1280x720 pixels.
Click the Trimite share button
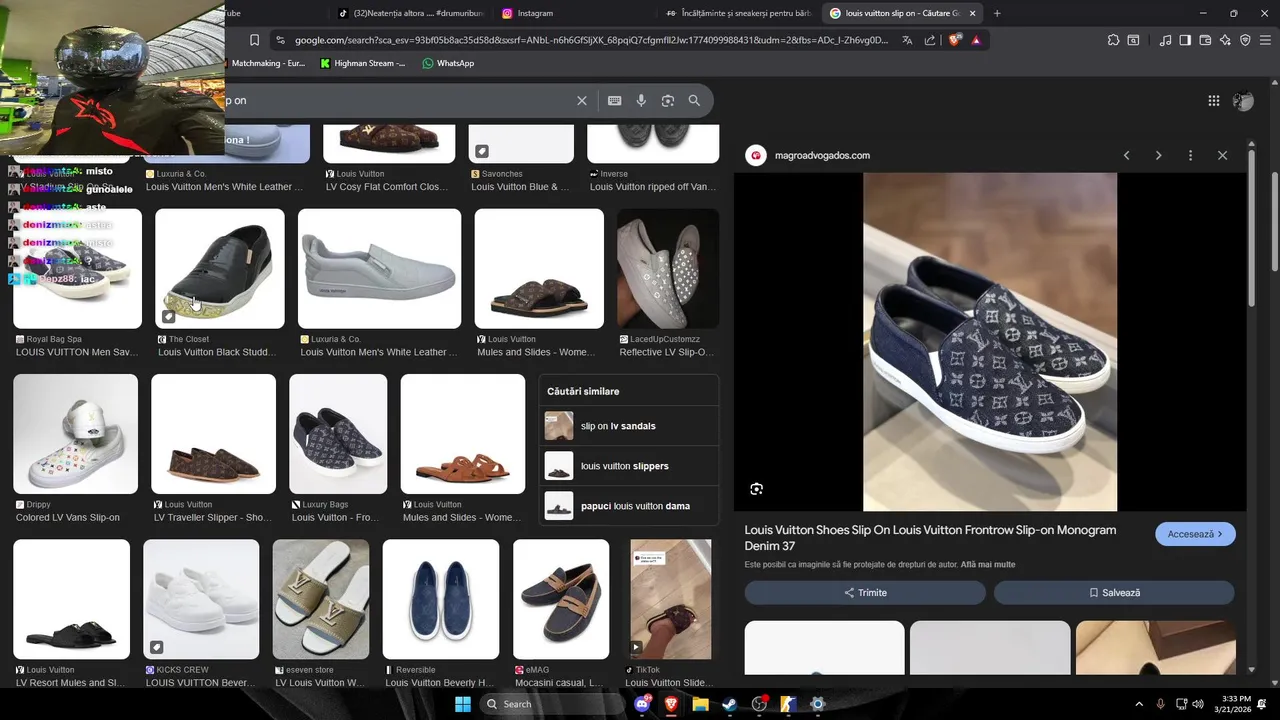pos(865,592)
